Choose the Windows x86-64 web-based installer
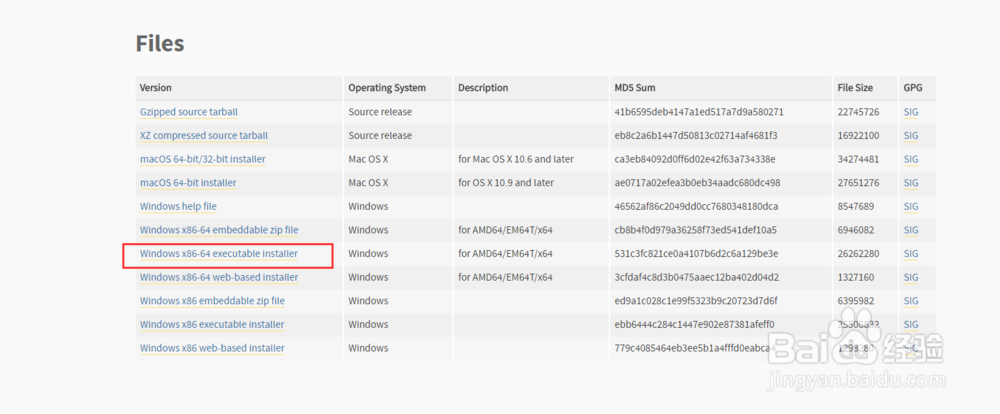Viewport: 1000px width, 414px height. tap(219, 277)
